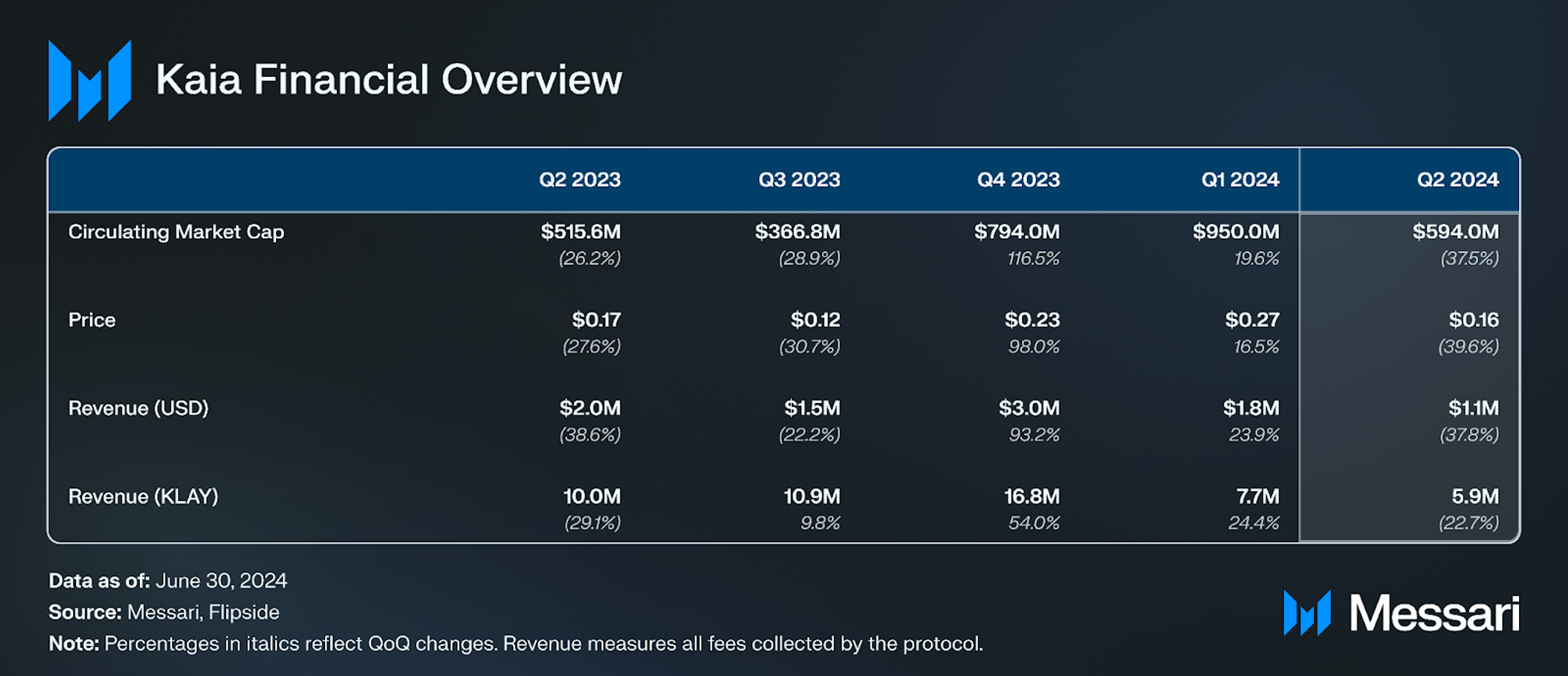Click the "$1.5M" USD revenue value
Viewport: 1568px width, 676px height.
[x=812, y=408]
